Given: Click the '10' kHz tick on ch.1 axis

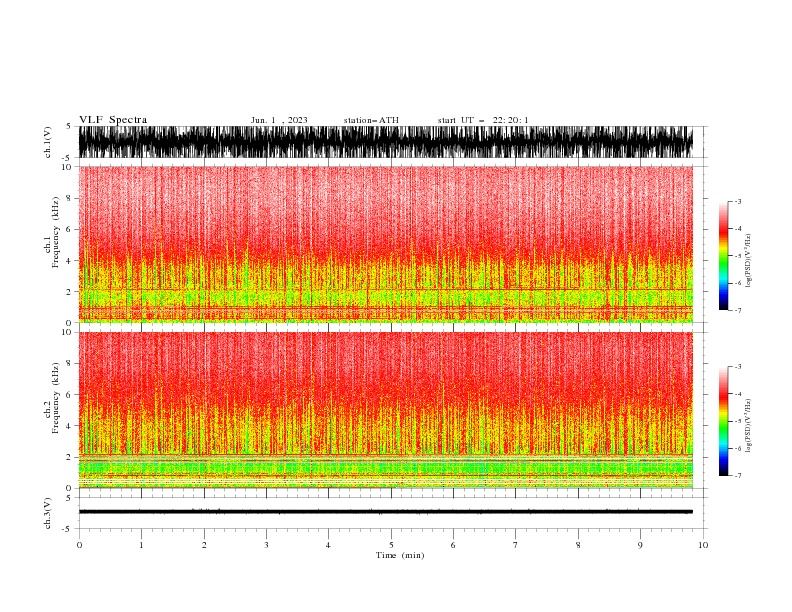Looking at the screenshot, I should click(x=66, y=167).
